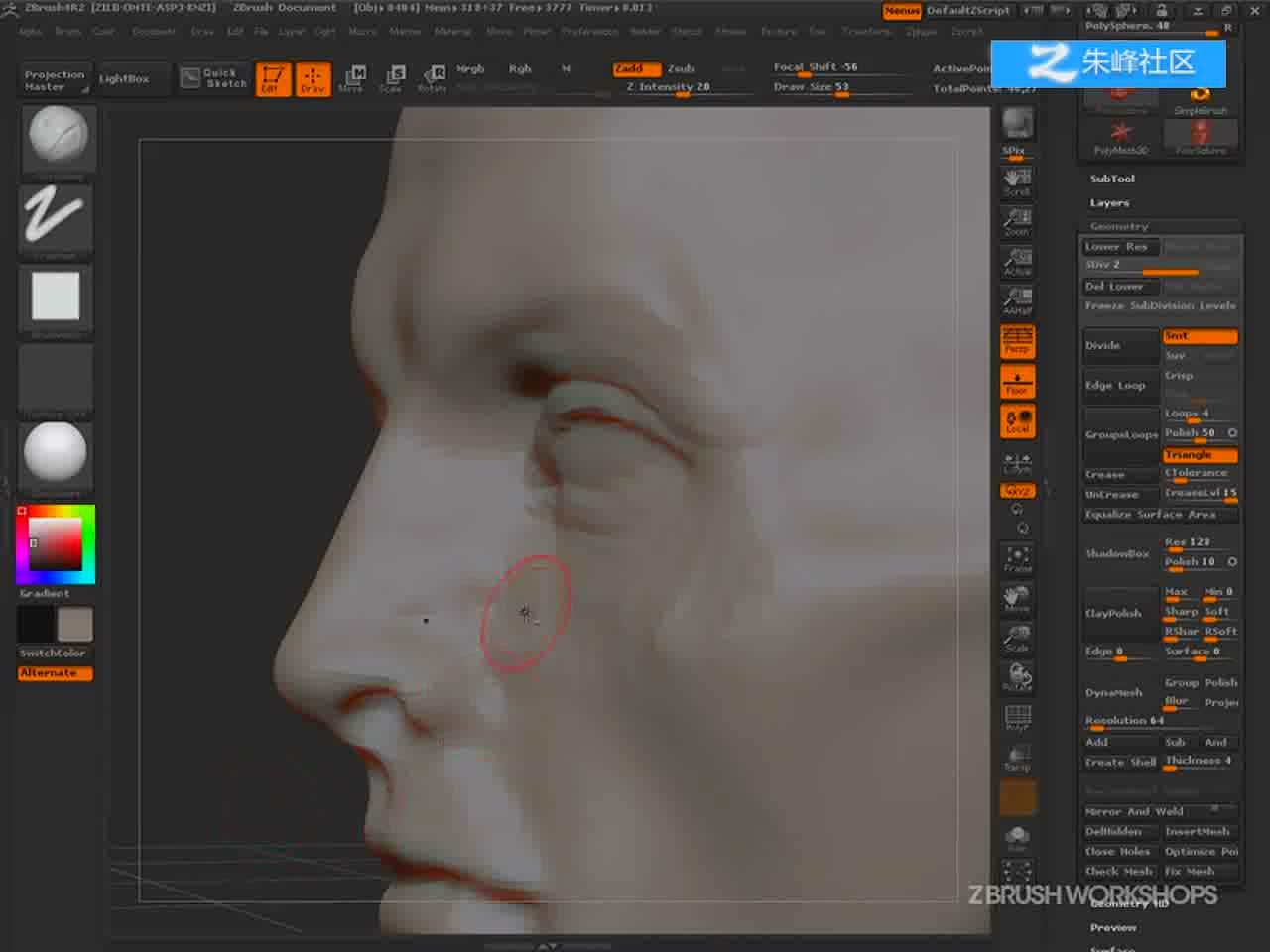This screenshot has height=952, width=1270.
Task: Toggle Persp perspective icon
Action: [x=1017, y=341]
